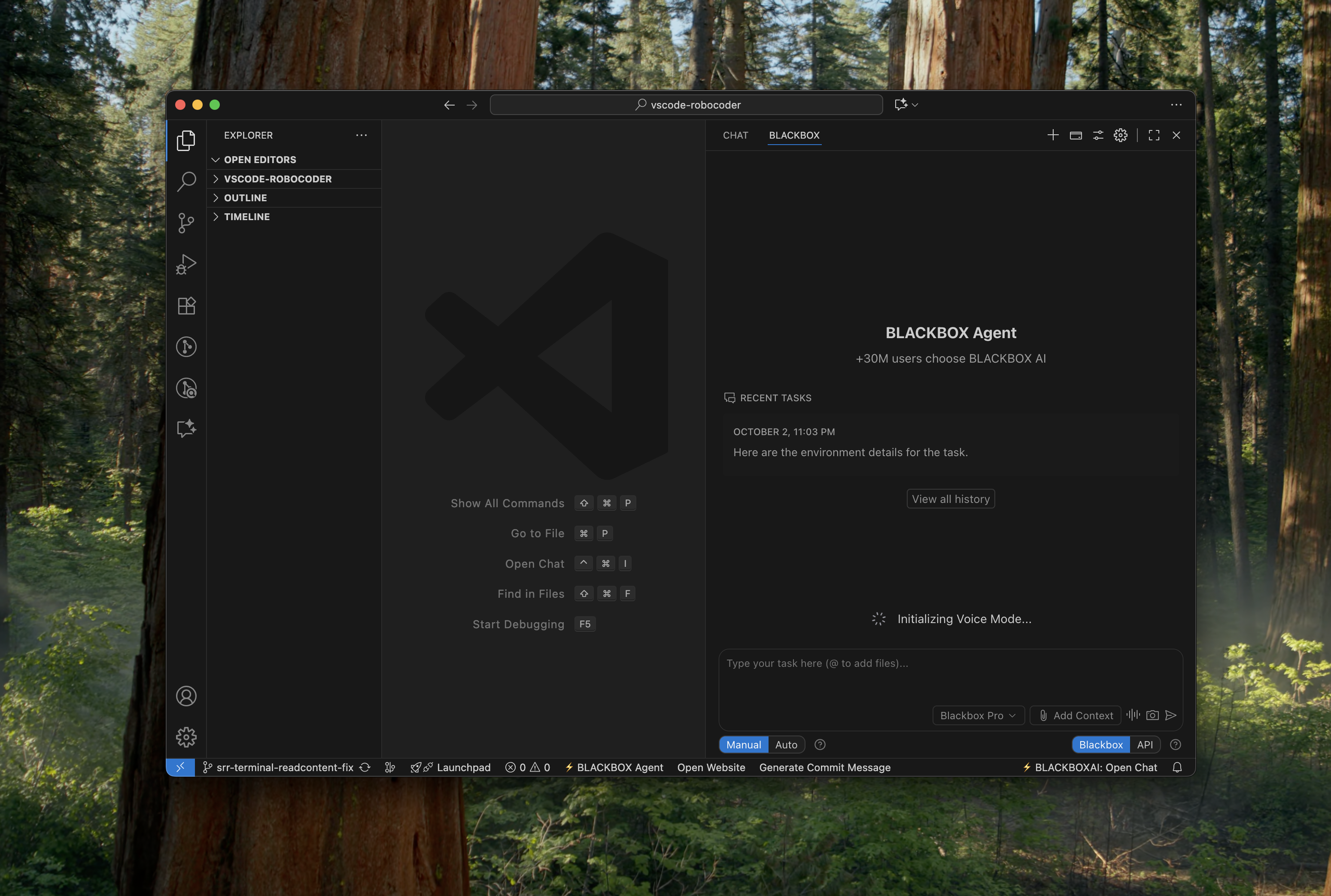Click the View all history button

coord(950,499)
